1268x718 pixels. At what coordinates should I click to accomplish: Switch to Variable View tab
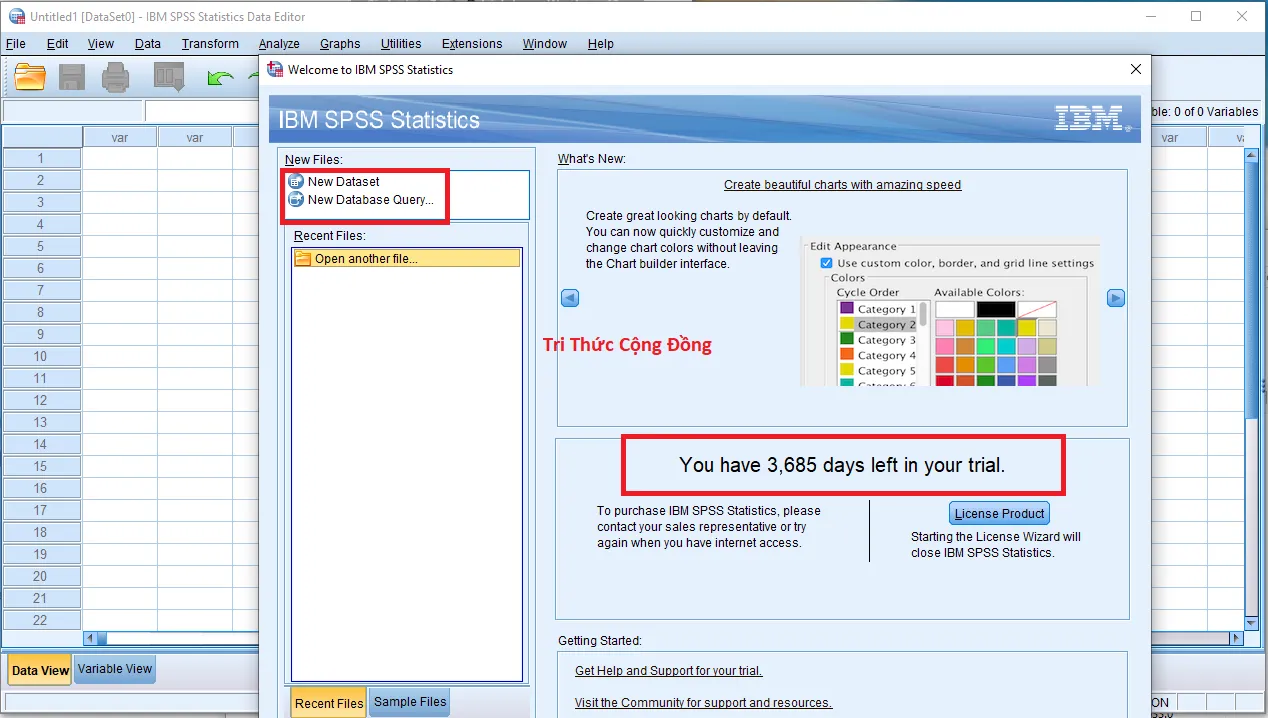click(115, 669)
